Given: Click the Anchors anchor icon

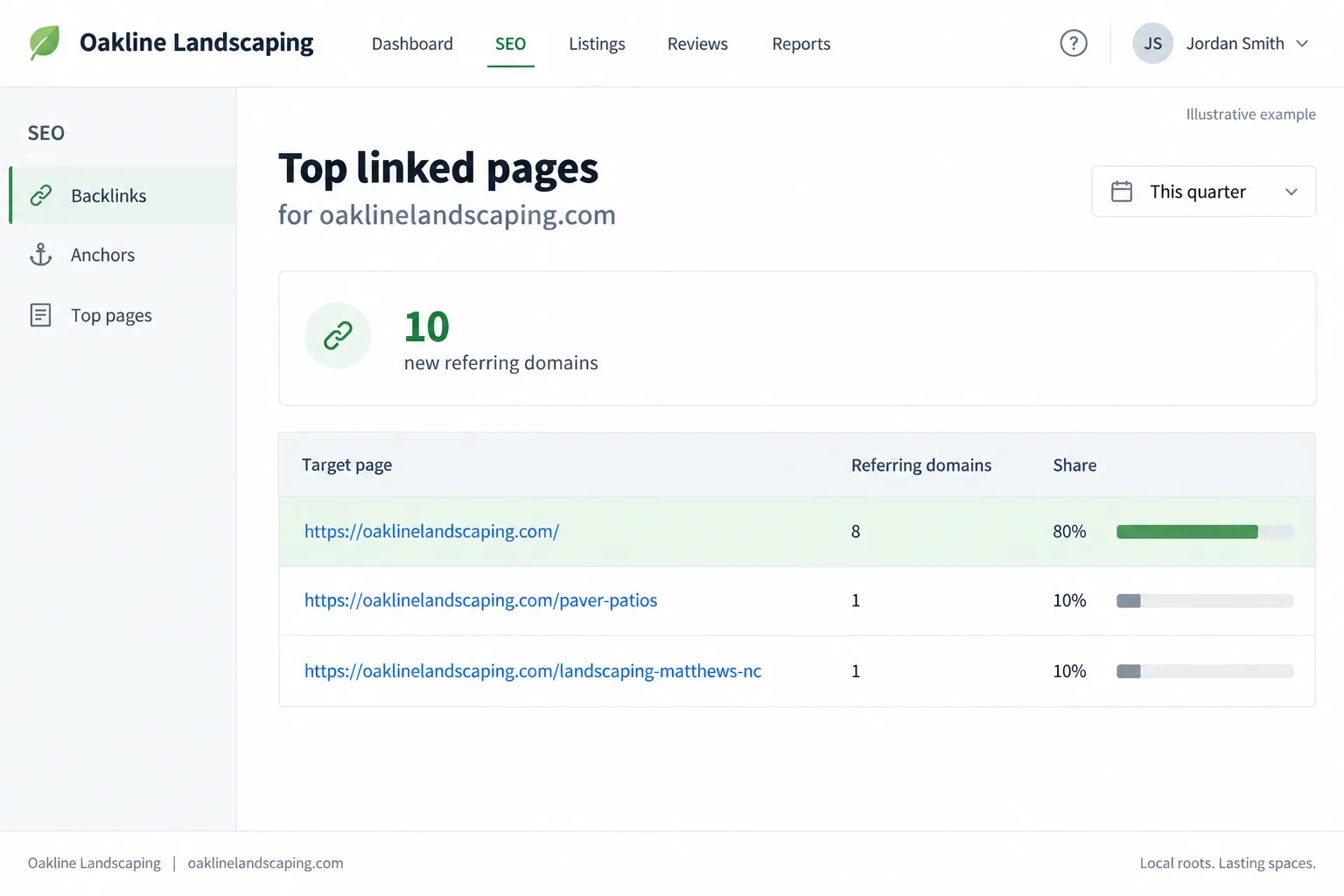Looking at the screenshot, I should pos(41,255).
